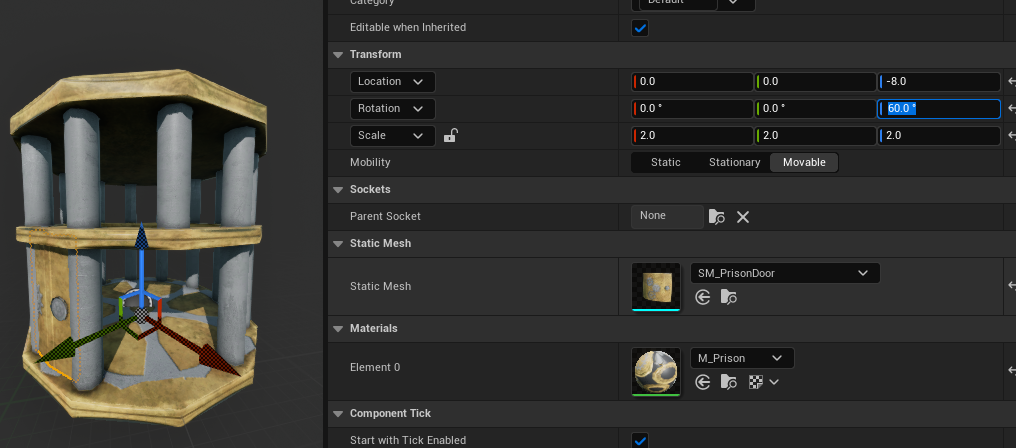Reset Scale to default arrow
Viewport: 1016px width, 448px height.
click(1011, 136)
